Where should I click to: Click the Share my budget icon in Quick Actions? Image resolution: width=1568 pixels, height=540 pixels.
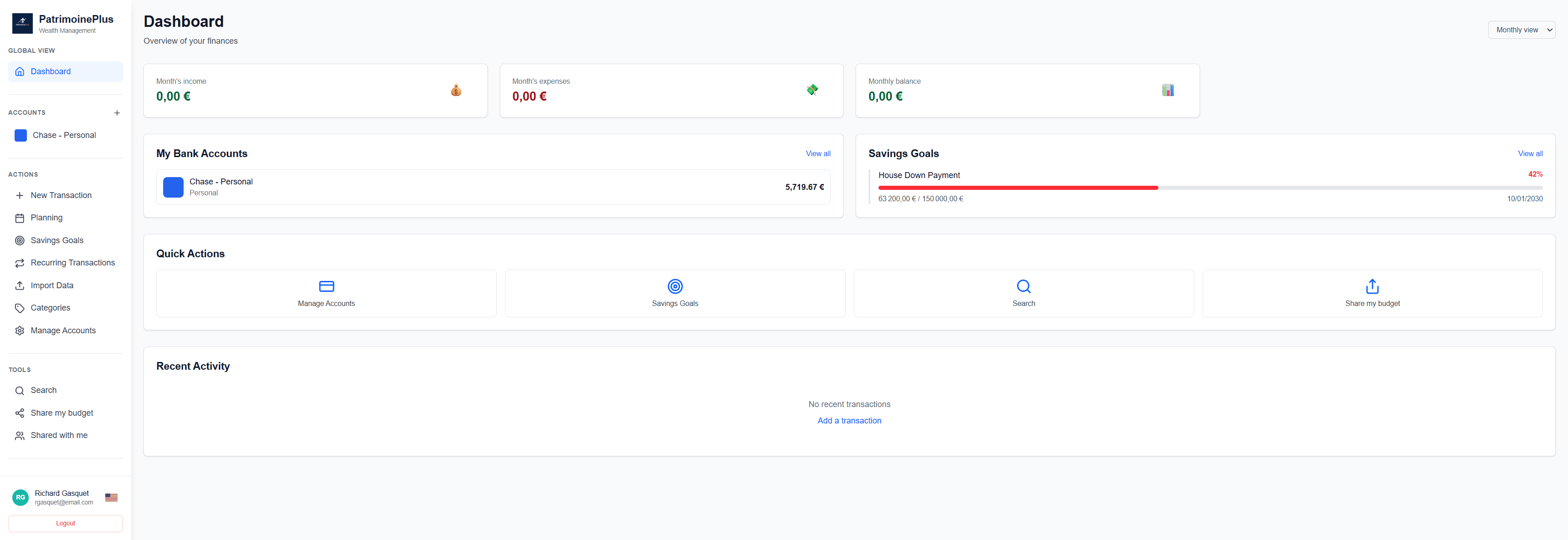(1372, 286)
